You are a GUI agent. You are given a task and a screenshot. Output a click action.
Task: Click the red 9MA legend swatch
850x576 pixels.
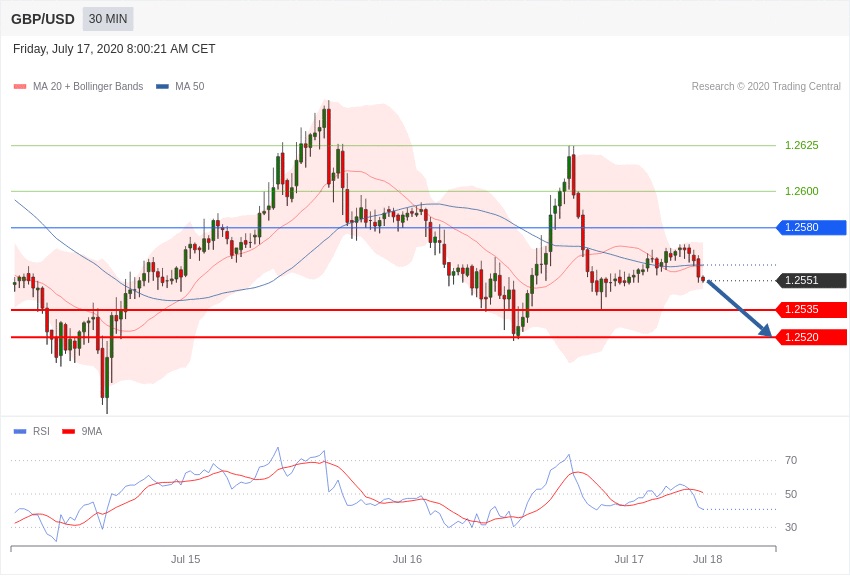click(68, 432)
